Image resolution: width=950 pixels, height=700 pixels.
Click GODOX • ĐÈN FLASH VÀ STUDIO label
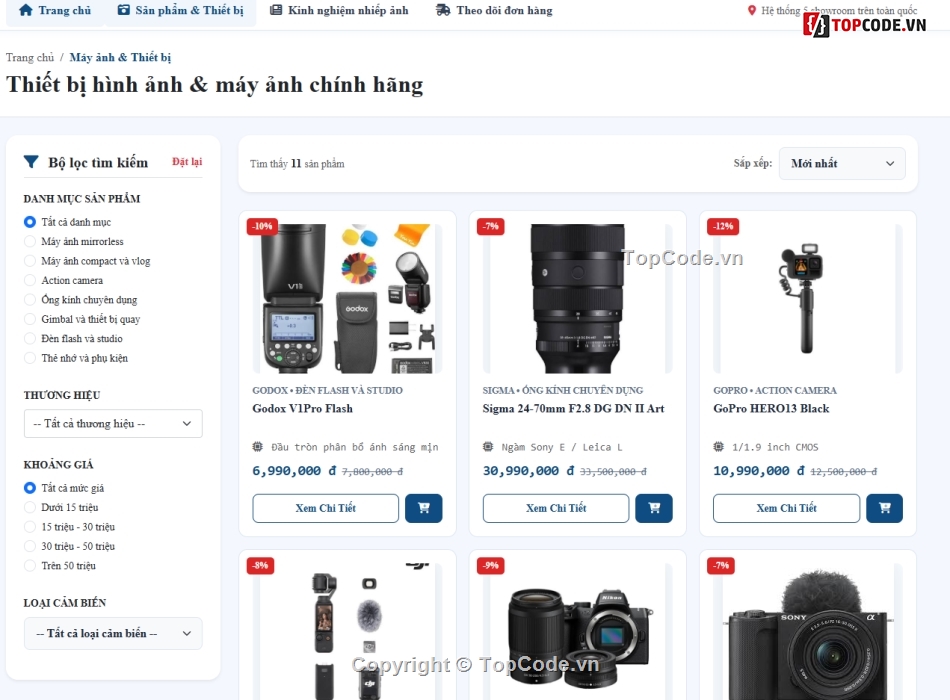point(327,390)
